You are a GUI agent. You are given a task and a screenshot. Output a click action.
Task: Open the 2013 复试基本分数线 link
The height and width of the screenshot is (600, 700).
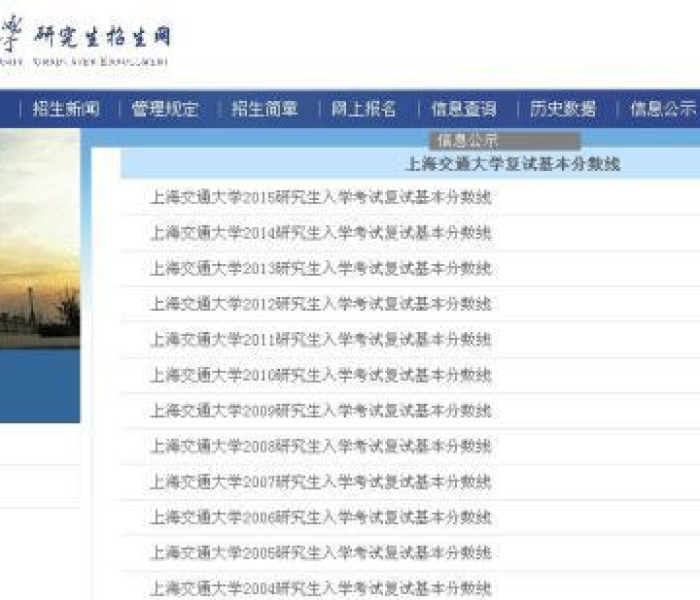point(321,269)
